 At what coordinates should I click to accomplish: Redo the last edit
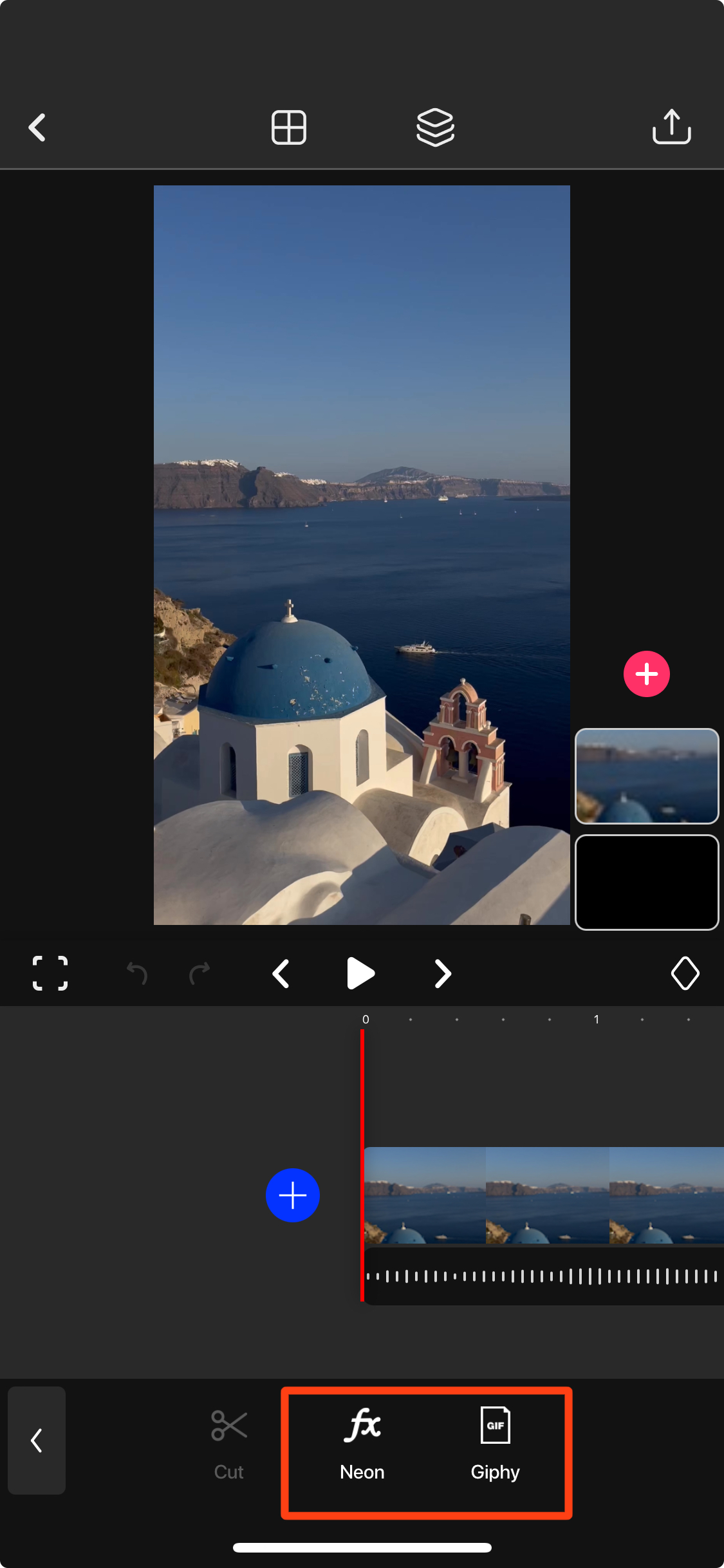click(x=200, y=973)
